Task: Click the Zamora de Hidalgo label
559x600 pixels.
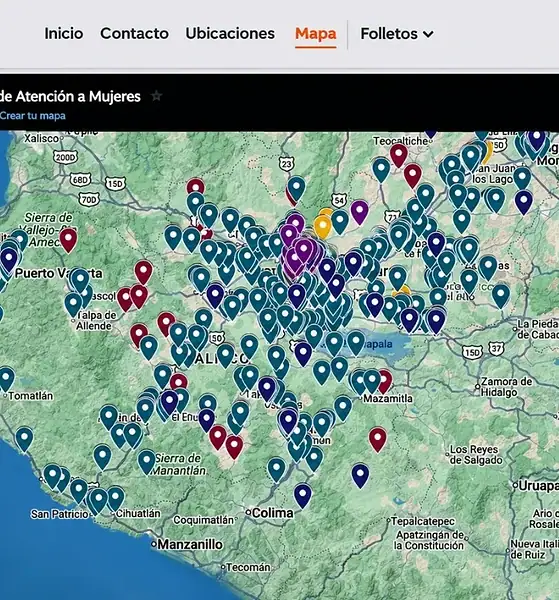Action: point(504,387)
